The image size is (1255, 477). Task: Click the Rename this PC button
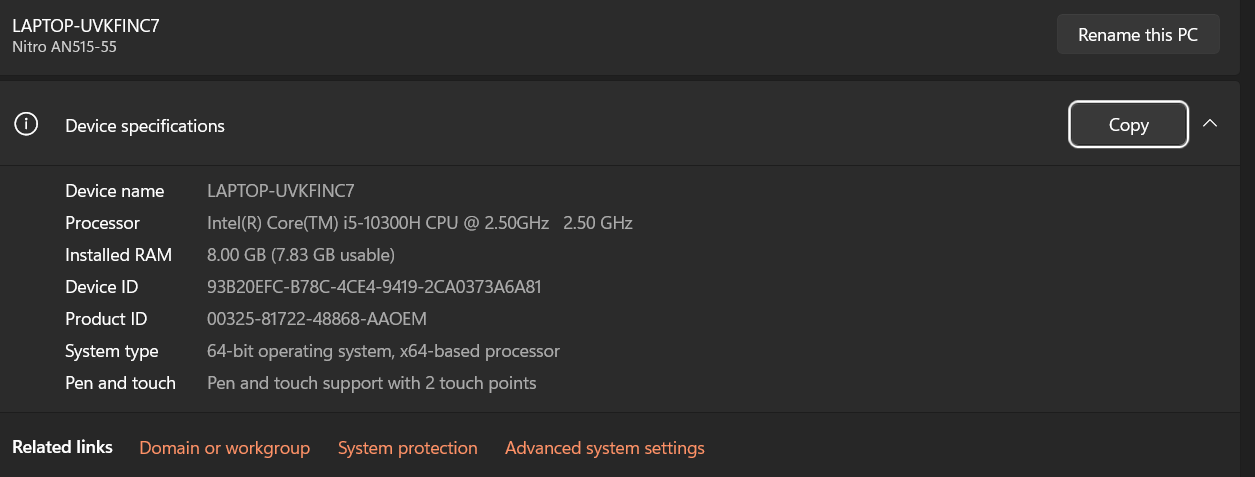pyautogui.click(x=1138, y=35)
